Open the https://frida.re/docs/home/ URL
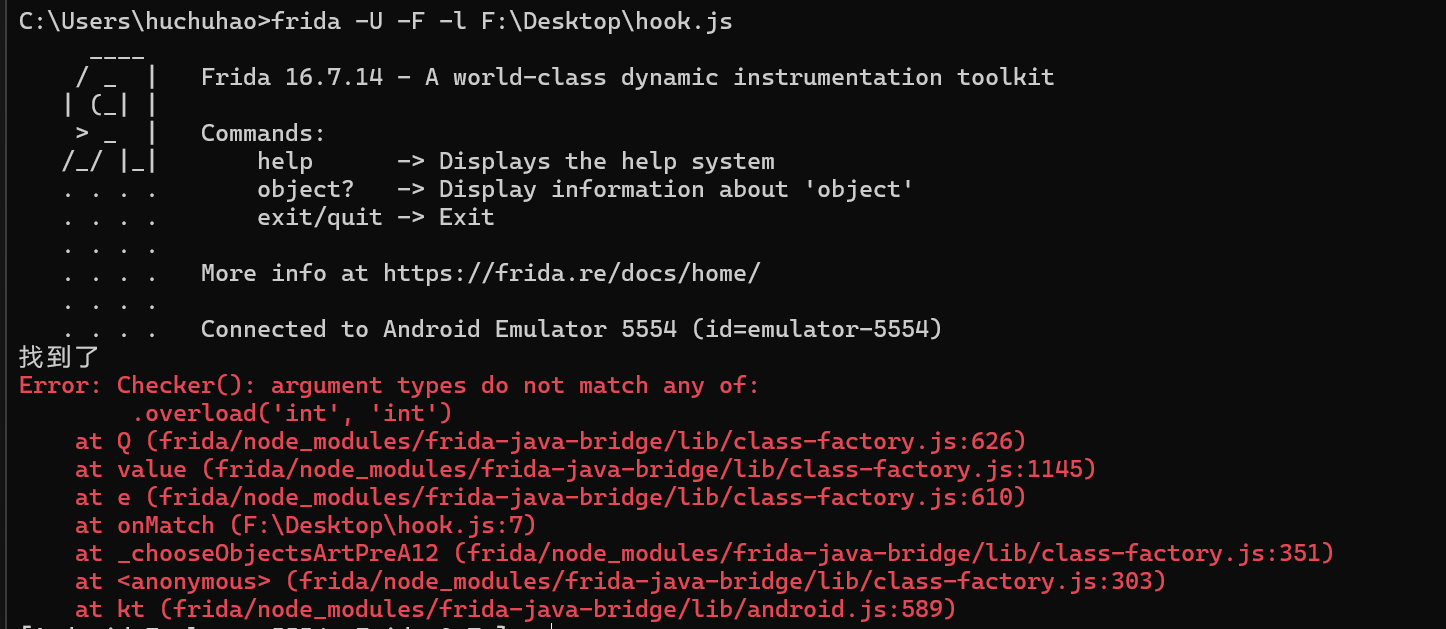This screenshot has height=629, width=1446. click(572, 273)
